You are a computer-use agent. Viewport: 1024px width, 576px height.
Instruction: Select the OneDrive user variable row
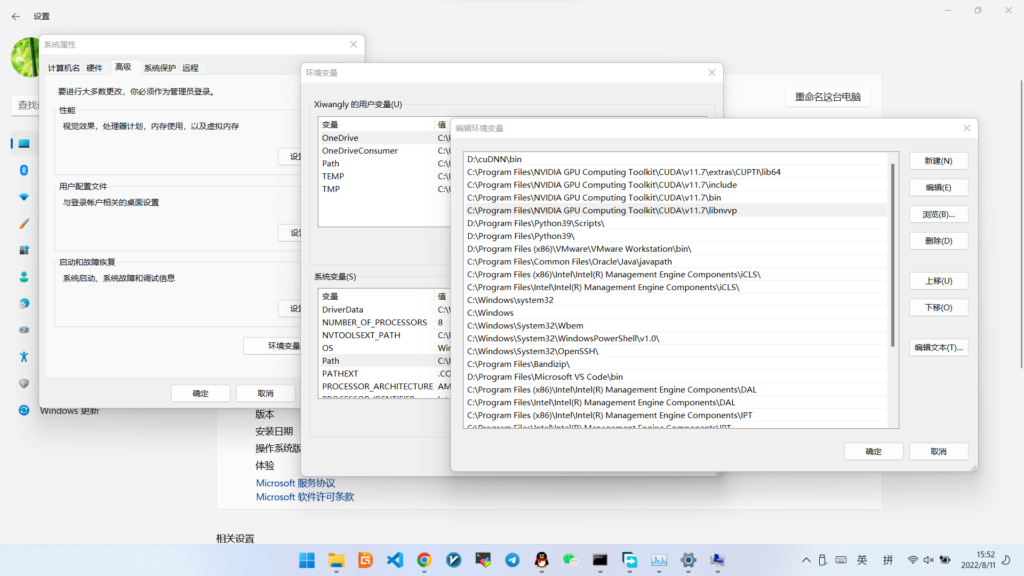[385, 138]
